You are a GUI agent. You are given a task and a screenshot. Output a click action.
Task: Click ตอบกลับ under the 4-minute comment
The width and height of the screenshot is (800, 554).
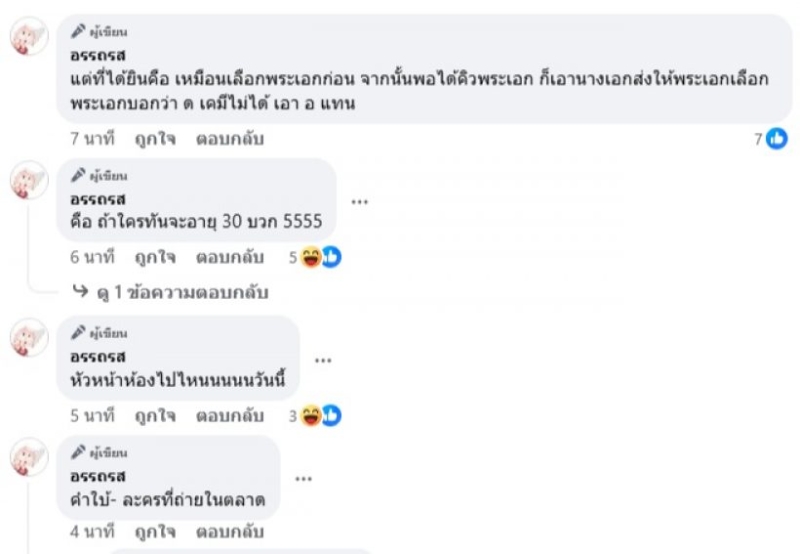click(x=230, y=532)
